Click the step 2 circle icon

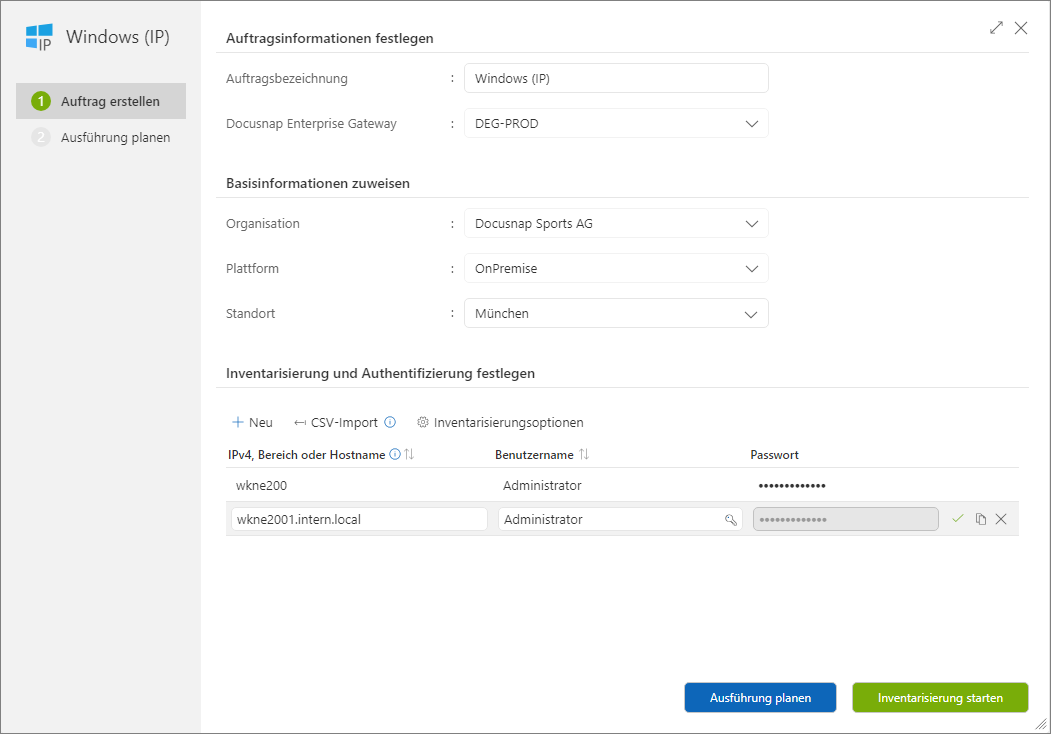[41, 137]
